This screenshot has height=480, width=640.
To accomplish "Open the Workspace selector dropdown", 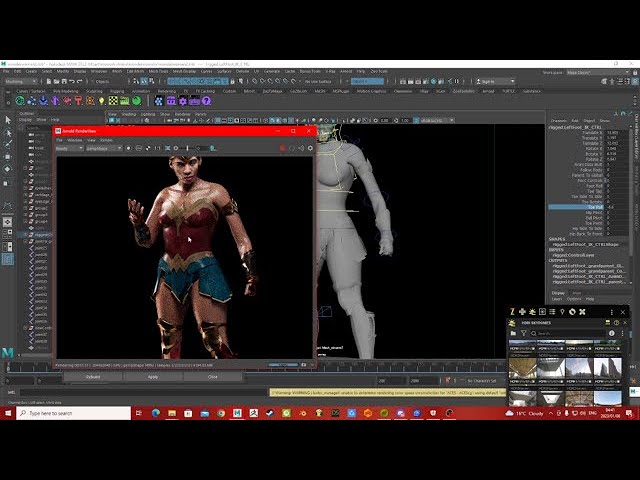I will 598,72.
